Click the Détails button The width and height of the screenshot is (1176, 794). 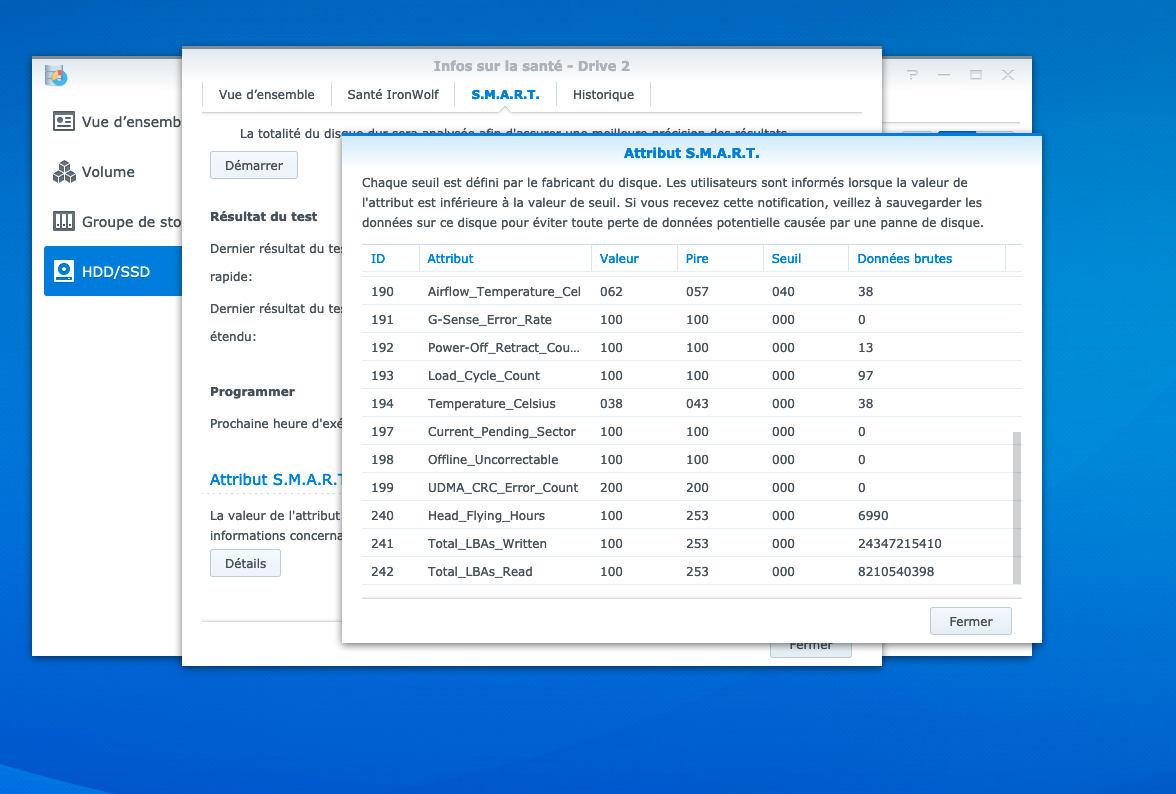(245, 563)
